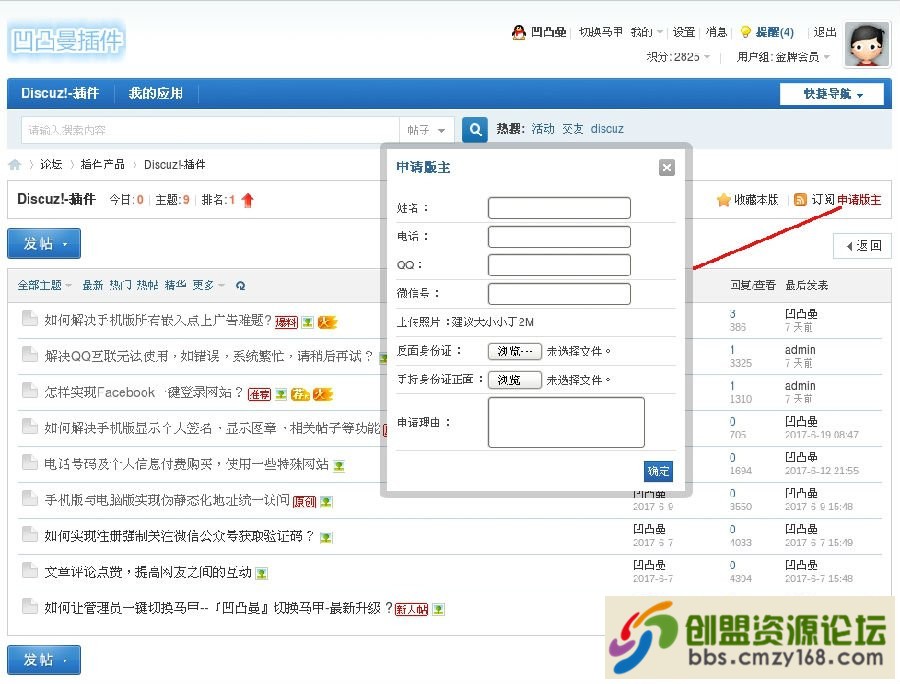Click thread folder icon for 解决QQ互联无法使用

pyautogui.click(x=30, y=355)
